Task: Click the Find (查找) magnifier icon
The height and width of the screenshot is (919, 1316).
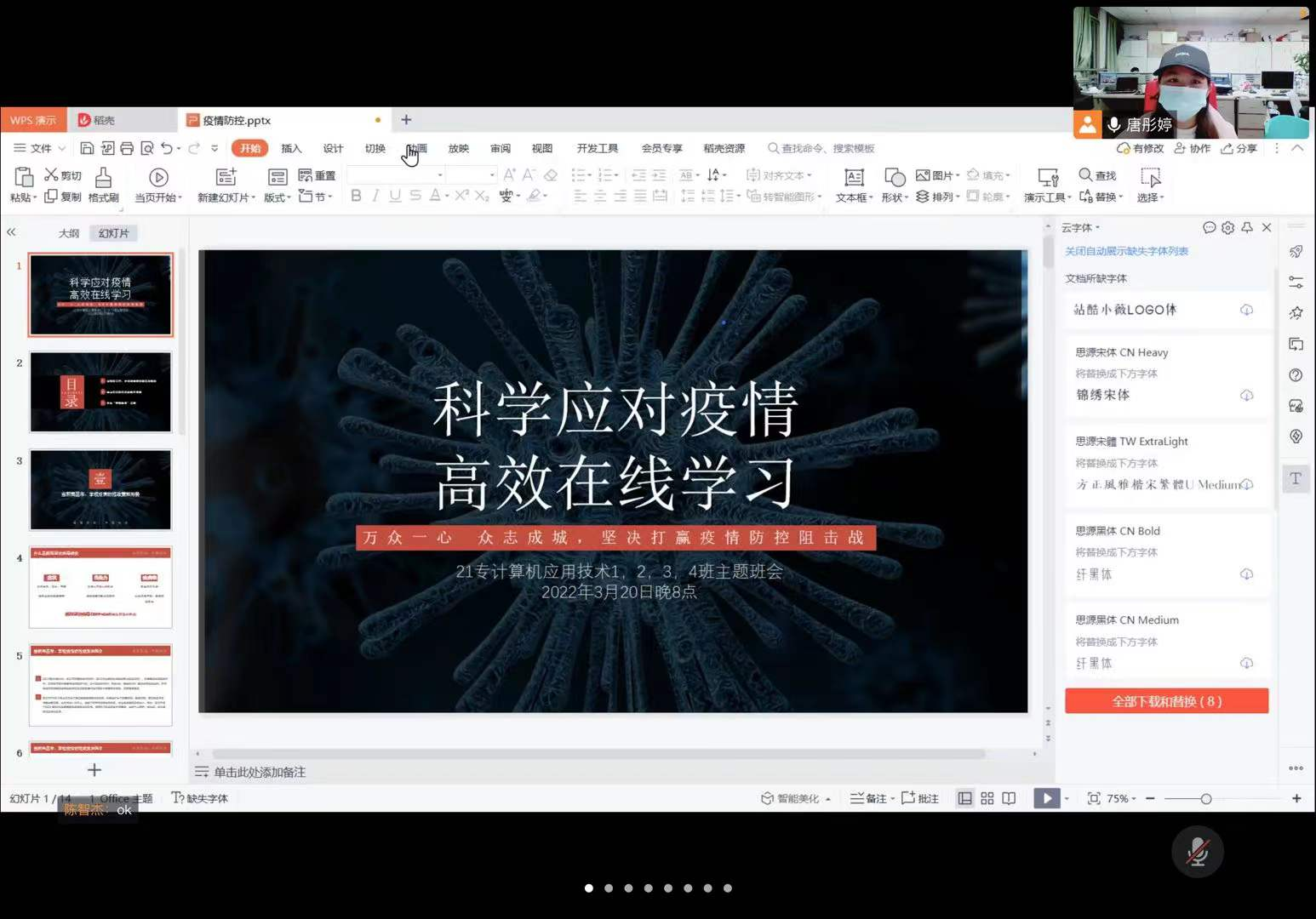Action: (1085, 174)
